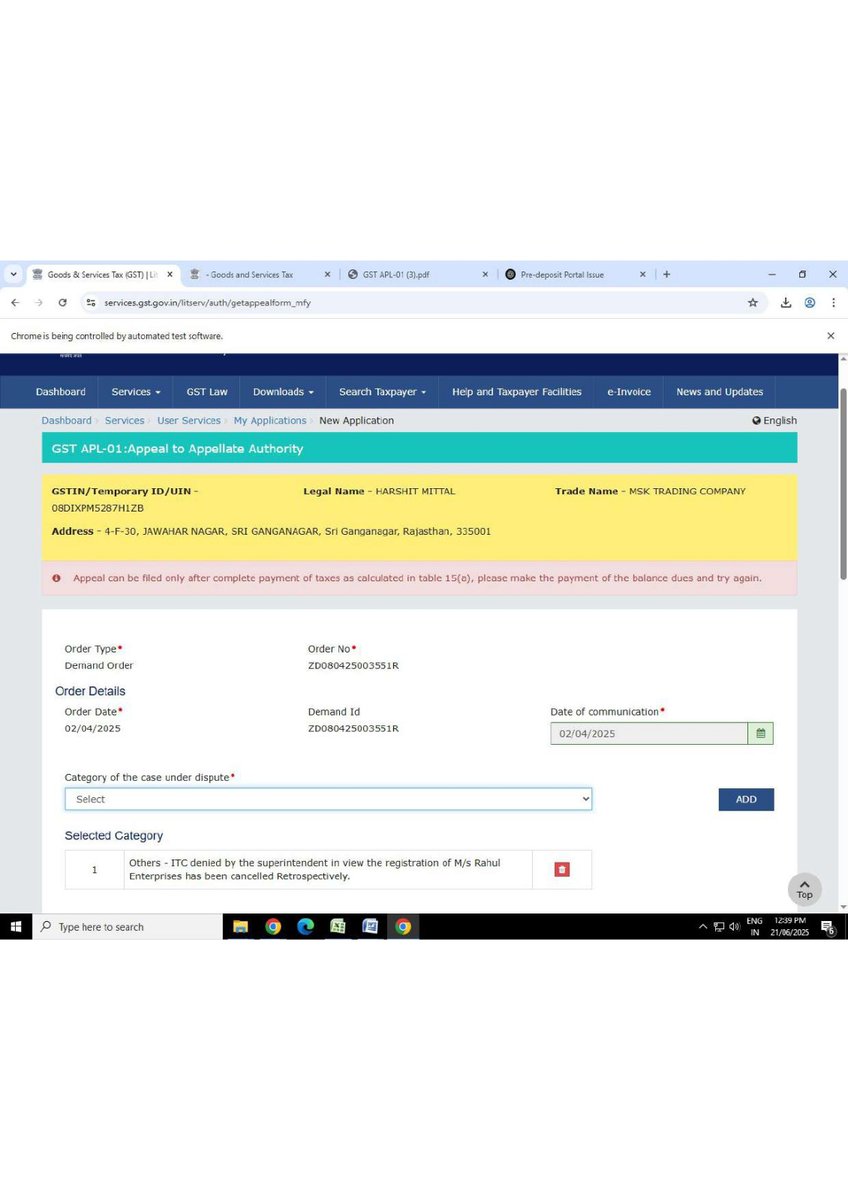Open a new browser tab
The width and height of the screenshot is (848, 1200).
[x=667, y=274]
